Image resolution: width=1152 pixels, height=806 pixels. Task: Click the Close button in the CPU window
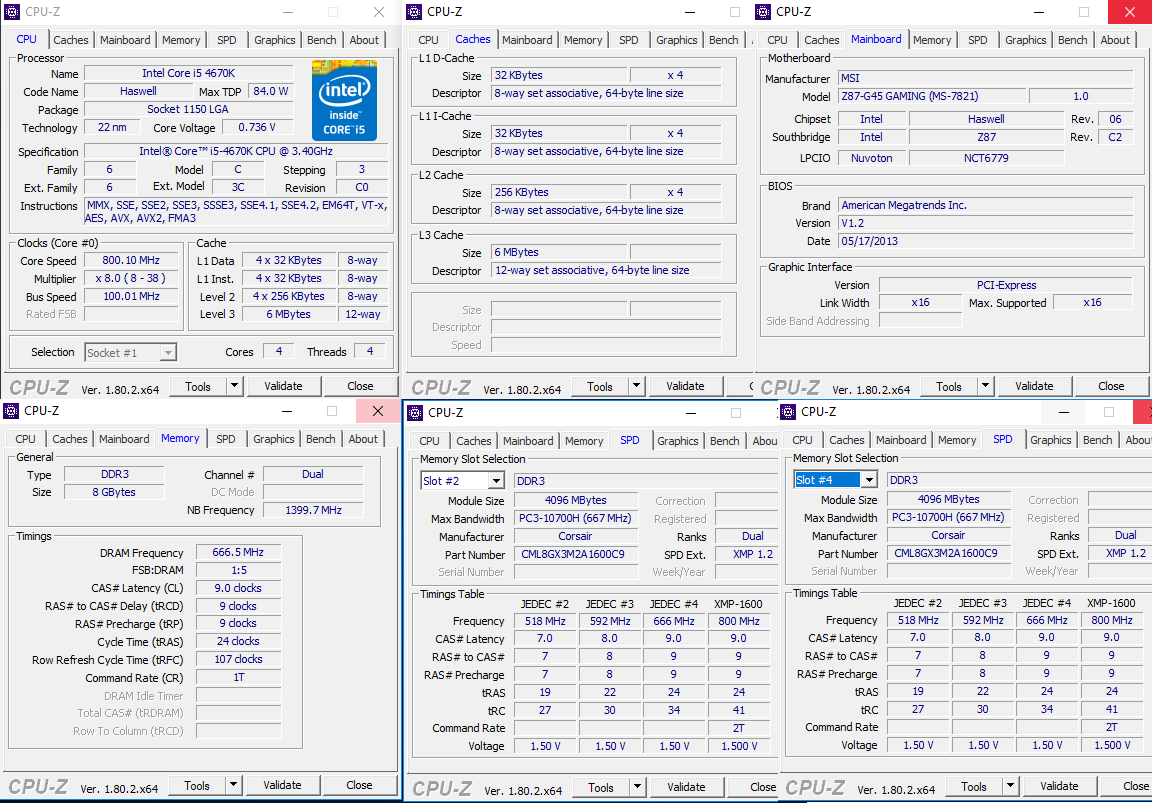pyautogui.click(x=360, y=386)
